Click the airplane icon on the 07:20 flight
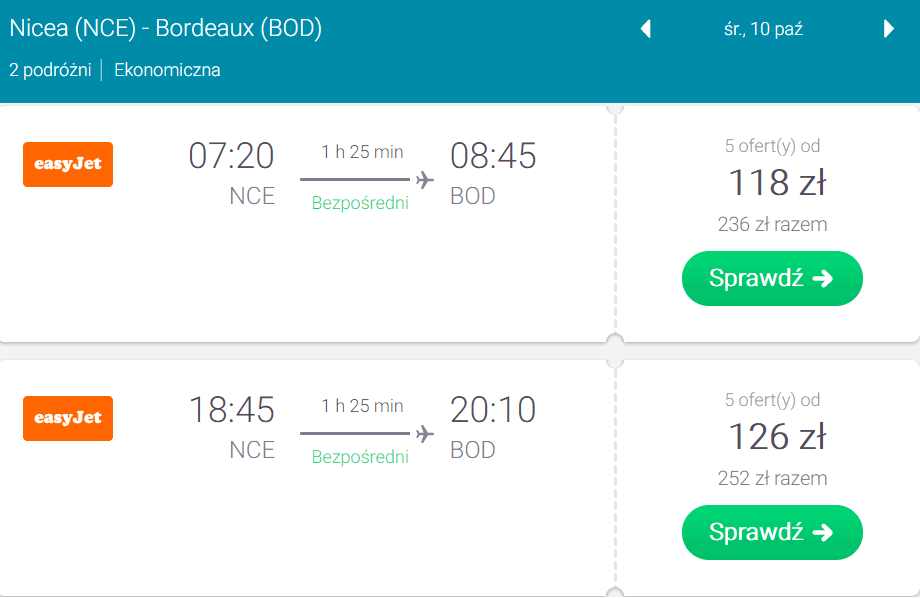Screen dimensions: 920x598 424,177
